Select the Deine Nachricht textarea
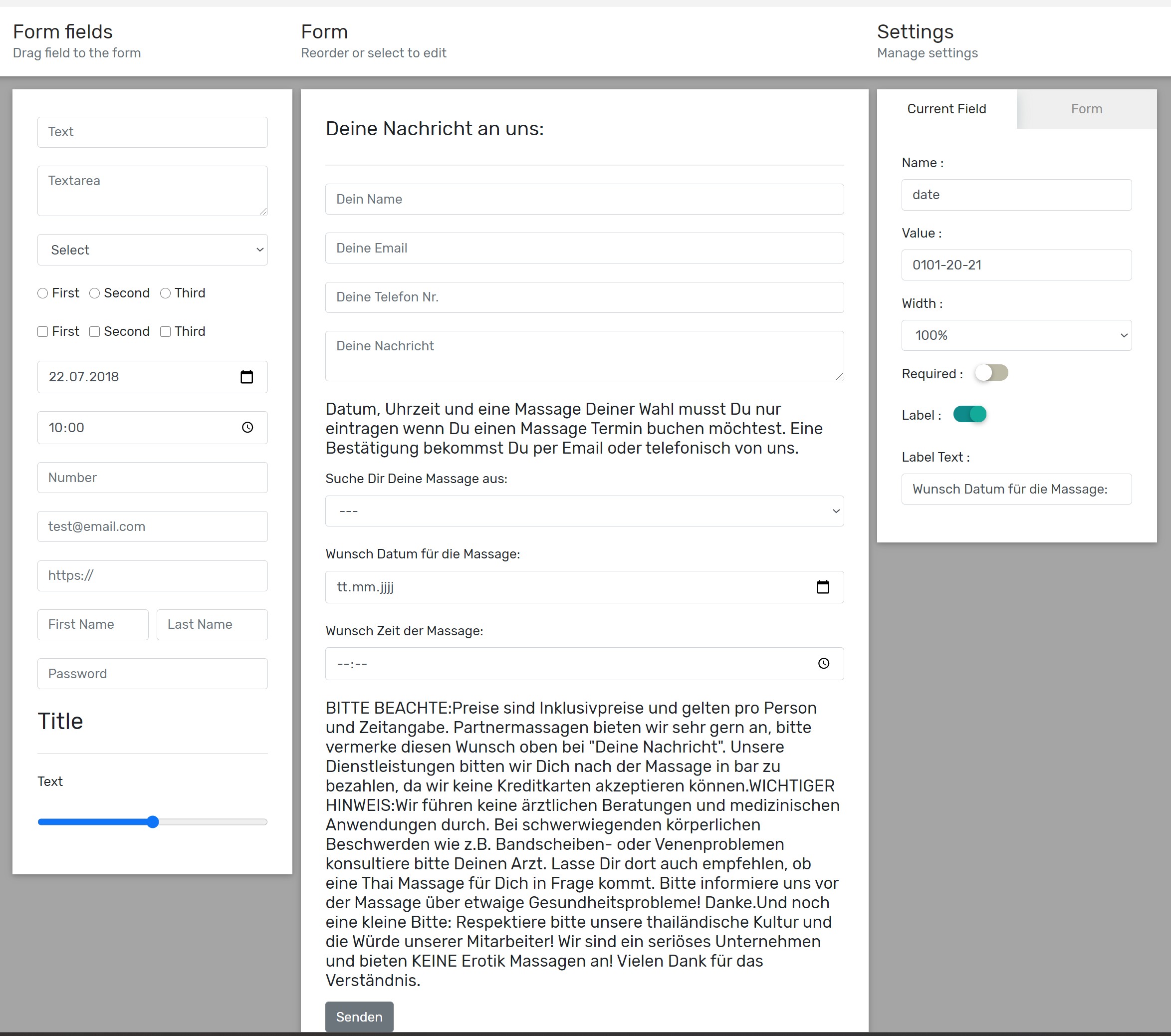The width and height of the screenshot is (1171, 1036). [584, 355]
